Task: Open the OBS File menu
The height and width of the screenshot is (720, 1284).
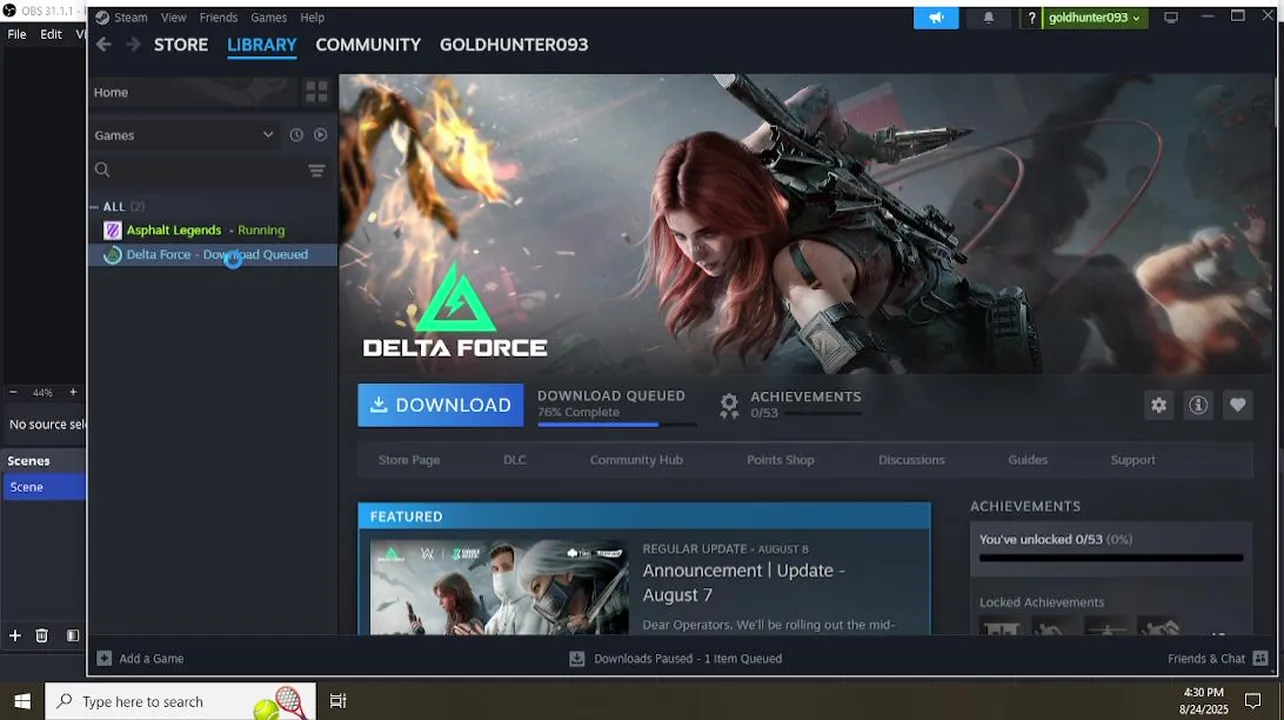Action: pyautogui.click(x=17, y=34)
